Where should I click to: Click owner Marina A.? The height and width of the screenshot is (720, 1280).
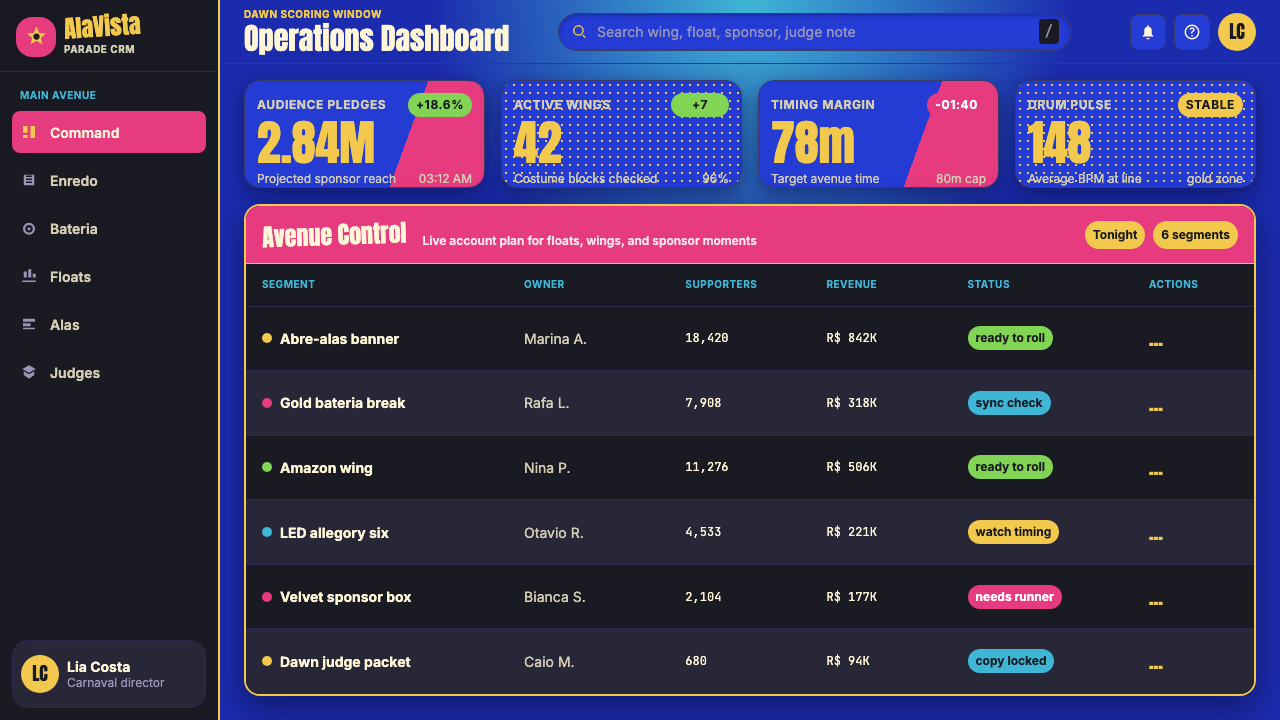coord(555,339)
